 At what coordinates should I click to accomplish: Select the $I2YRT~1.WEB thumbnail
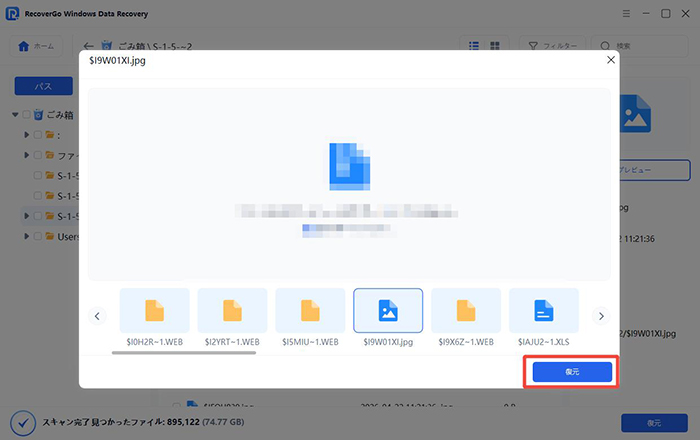[232, 311]
